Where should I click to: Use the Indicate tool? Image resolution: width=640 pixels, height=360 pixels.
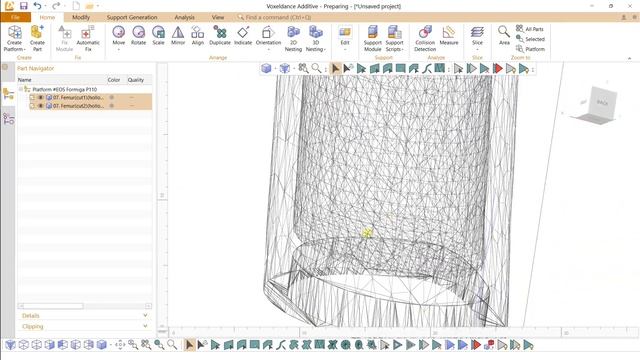(x=243, y=35)
